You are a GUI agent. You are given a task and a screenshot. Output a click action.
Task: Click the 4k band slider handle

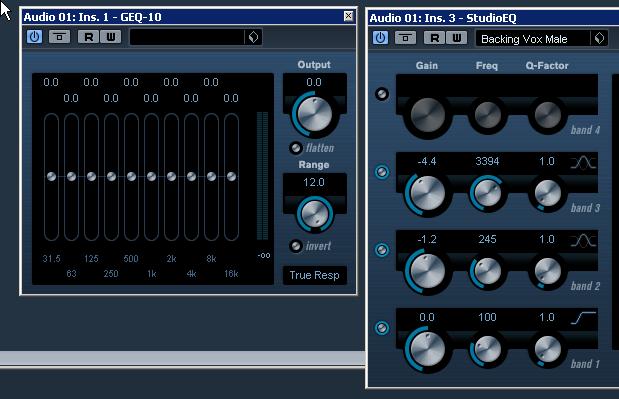click(191, 176)
